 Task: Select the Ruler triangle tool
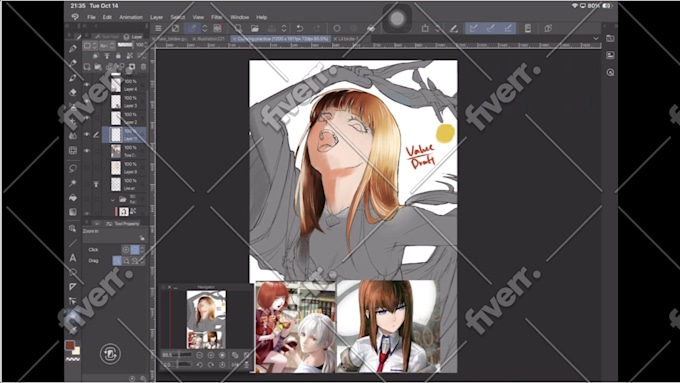[x=73, y=287]
